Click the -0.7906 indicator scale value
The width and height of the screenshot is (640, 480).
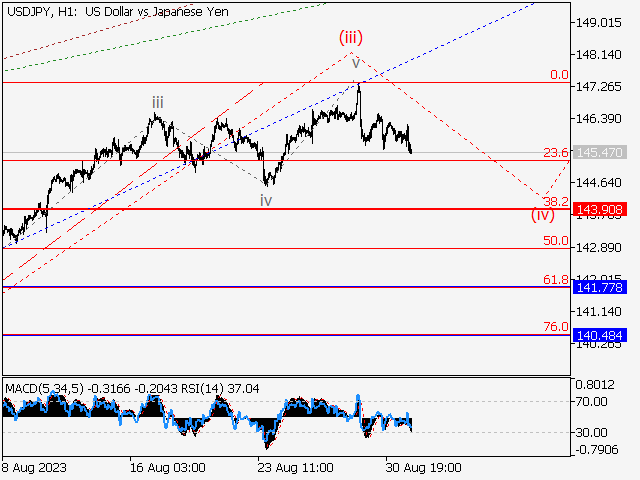click(x=597, y=450)
